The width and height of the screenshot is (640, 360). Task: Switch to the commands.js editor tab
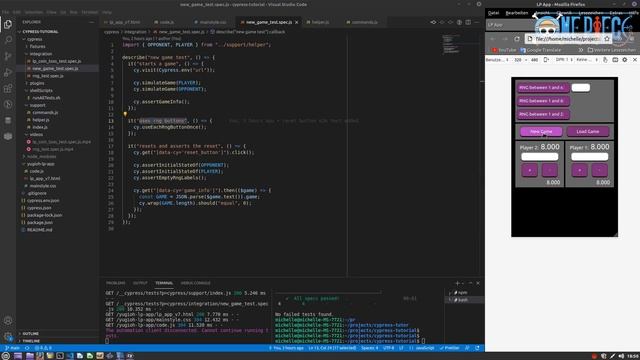pyautogui.click(x=364, y=22)
